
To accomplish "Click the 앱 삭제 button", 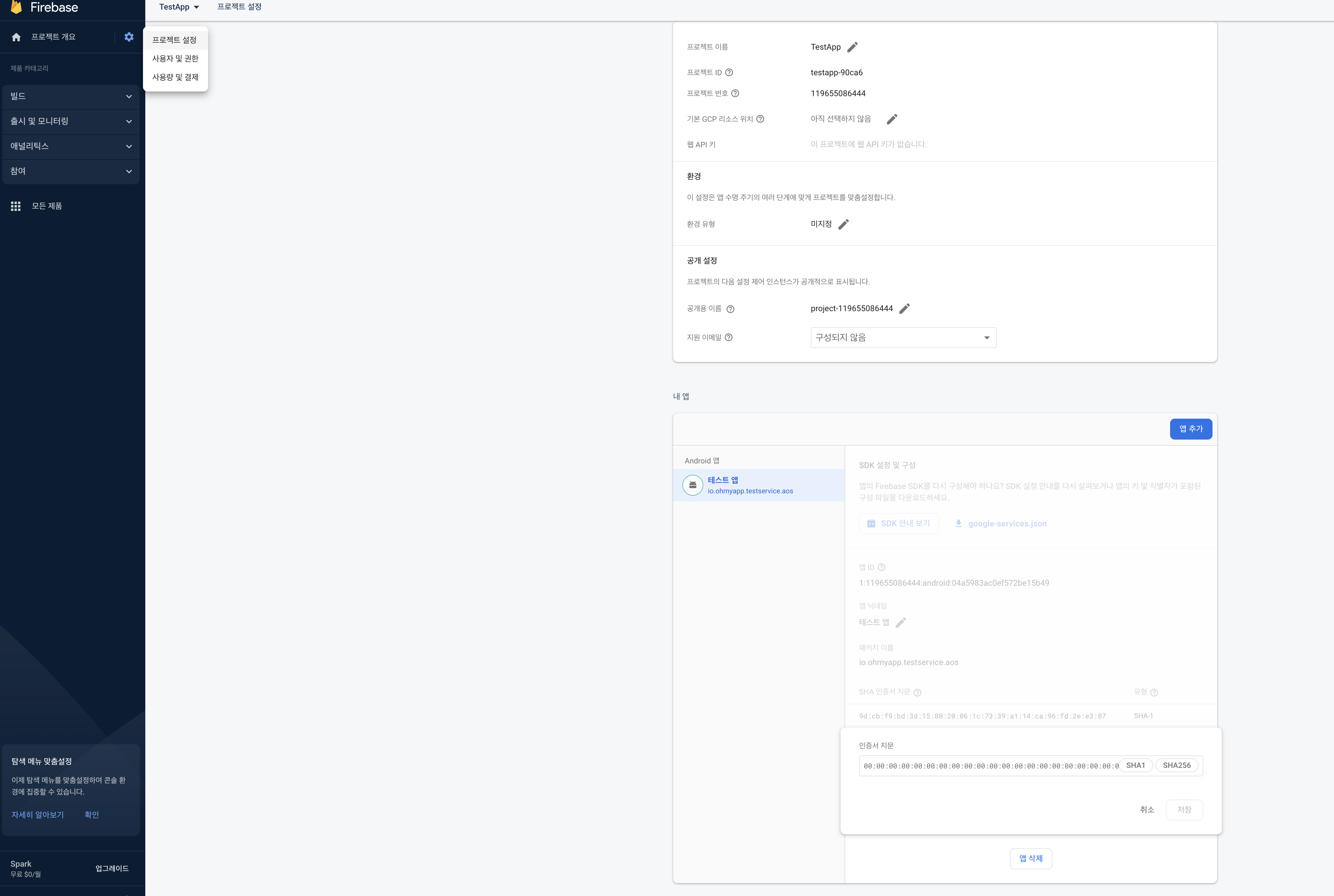I will 1031,858.
